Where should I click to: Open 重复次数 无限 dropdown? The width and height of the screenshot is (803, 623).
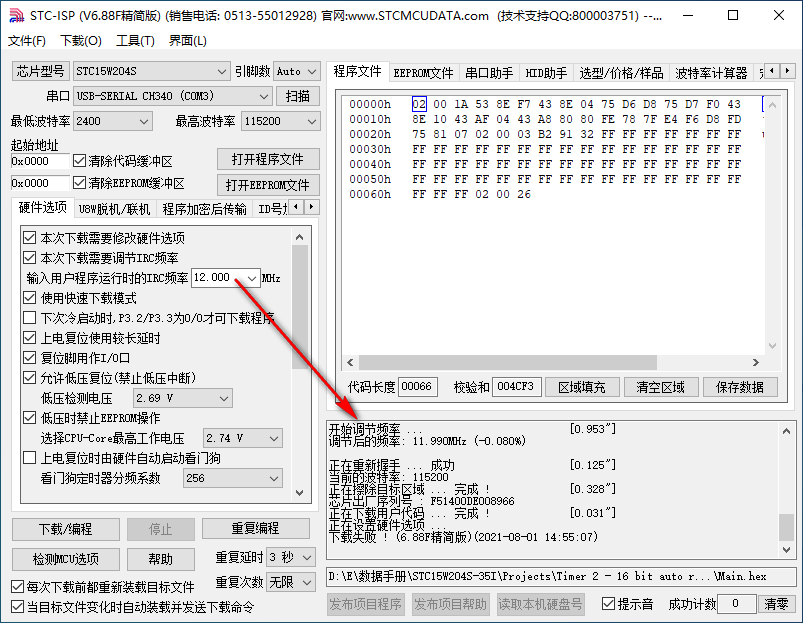290,582
